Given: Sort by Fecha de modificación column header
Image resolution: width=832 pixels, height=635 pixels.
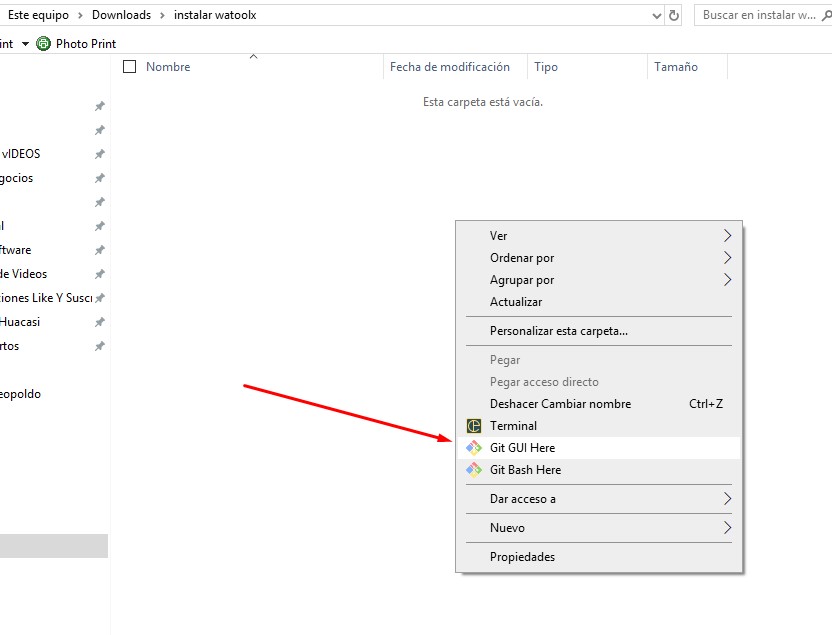Looking at the screenshot, I should (450, 67).
